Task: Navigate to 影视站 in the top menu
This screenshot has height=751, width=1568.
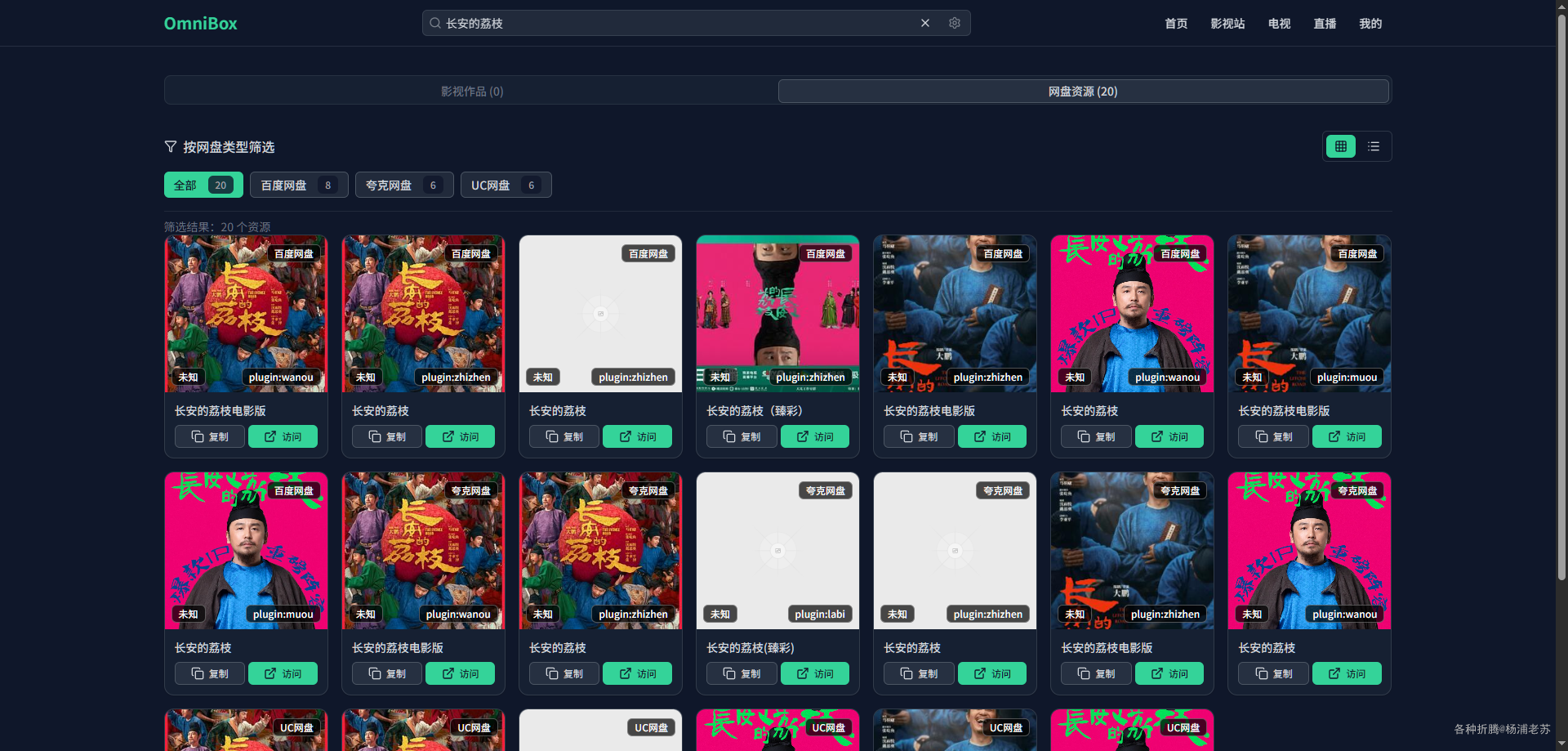Action: 1228,24
